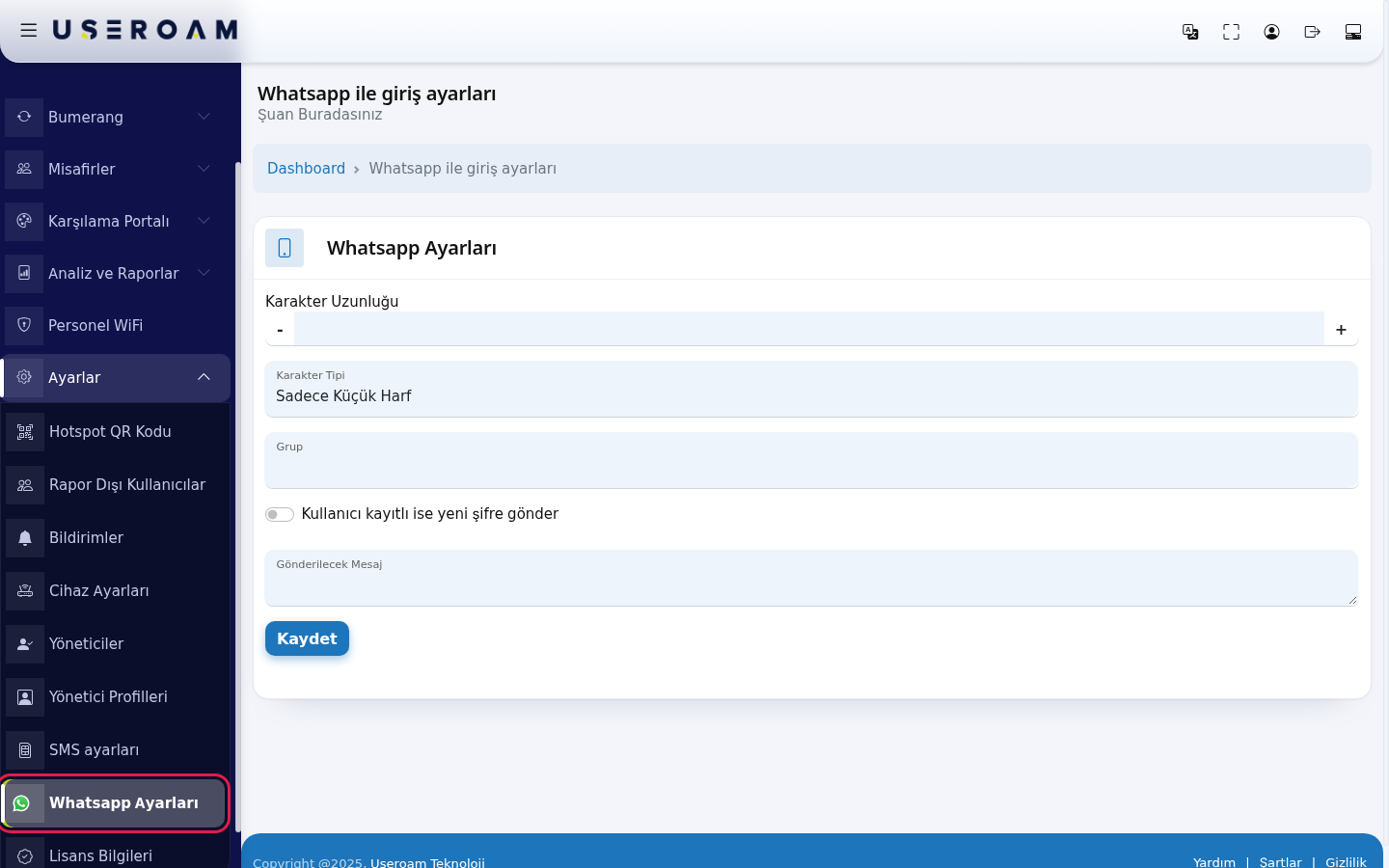Expand the Karşılama Portalı chevron

tap(204, 221)
